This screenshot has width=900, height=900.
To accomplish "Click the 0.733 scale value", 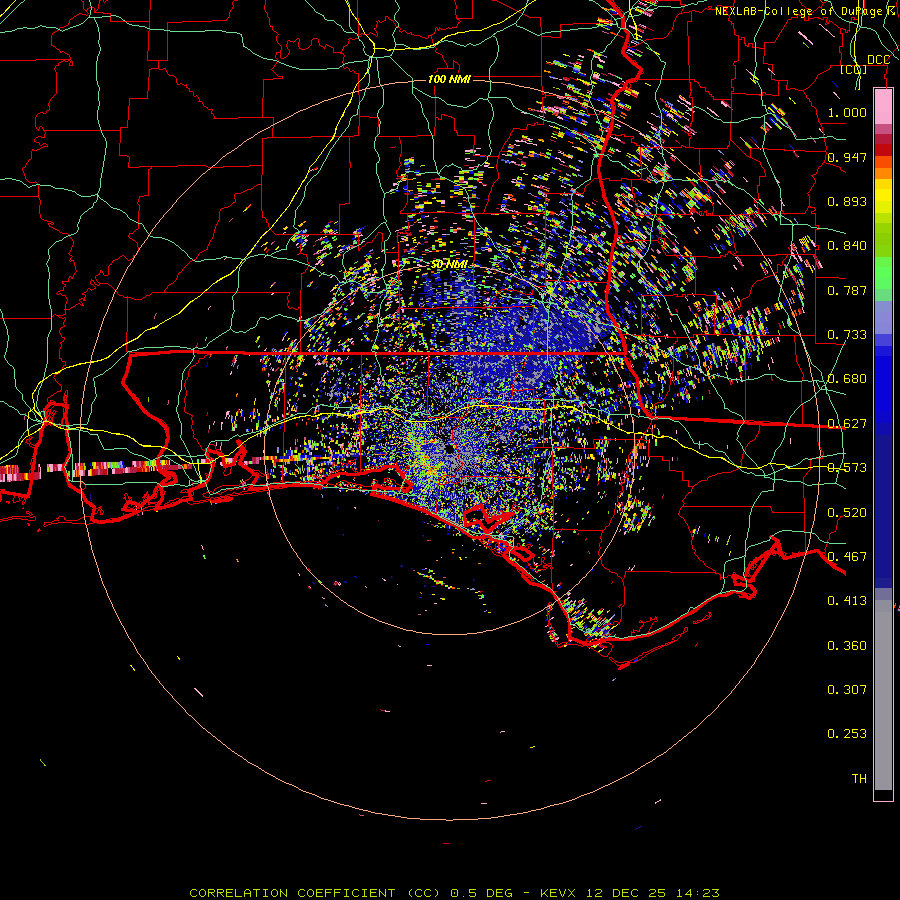I will pos(847,335).
